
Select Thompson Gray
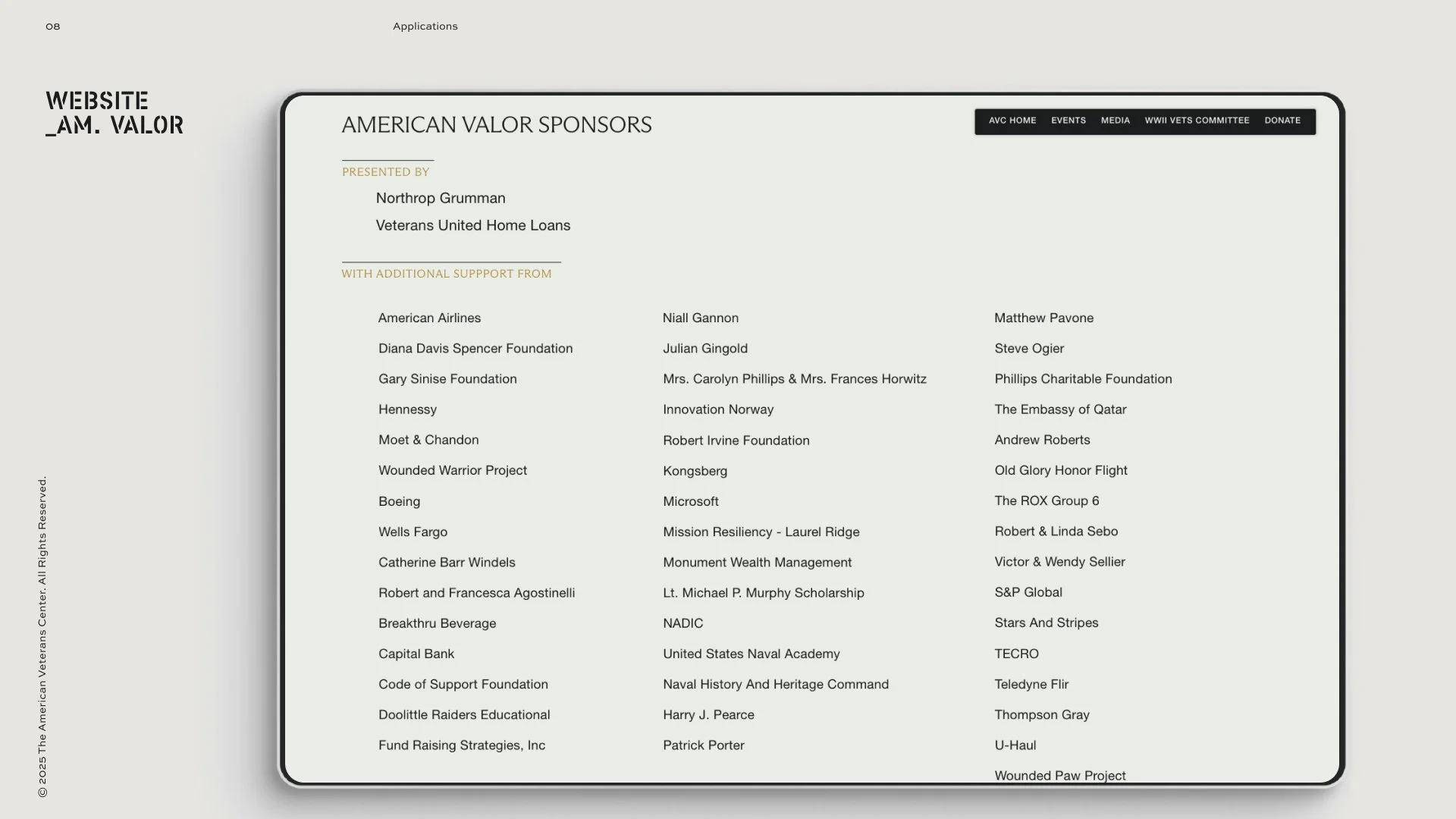coord(1042,714)
